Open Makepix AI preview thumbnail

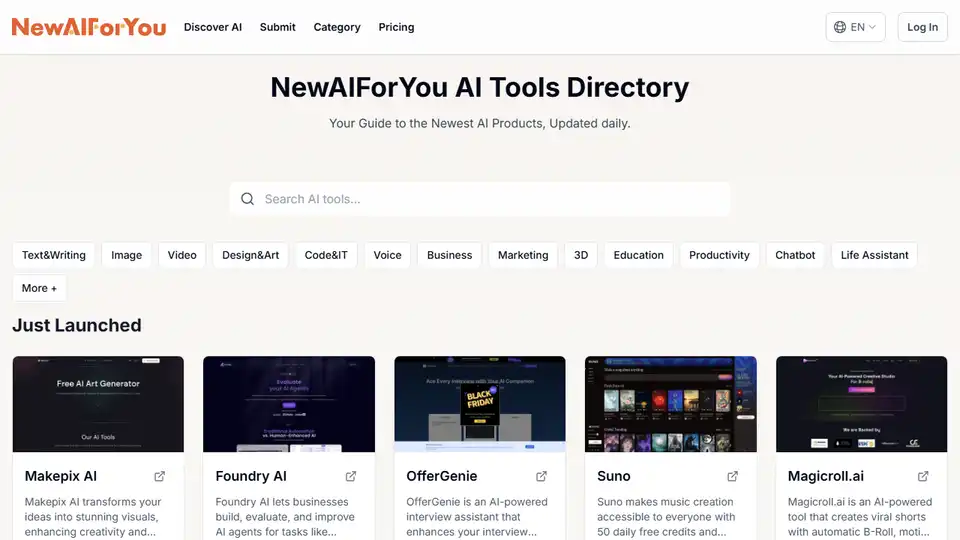point(98,404)
